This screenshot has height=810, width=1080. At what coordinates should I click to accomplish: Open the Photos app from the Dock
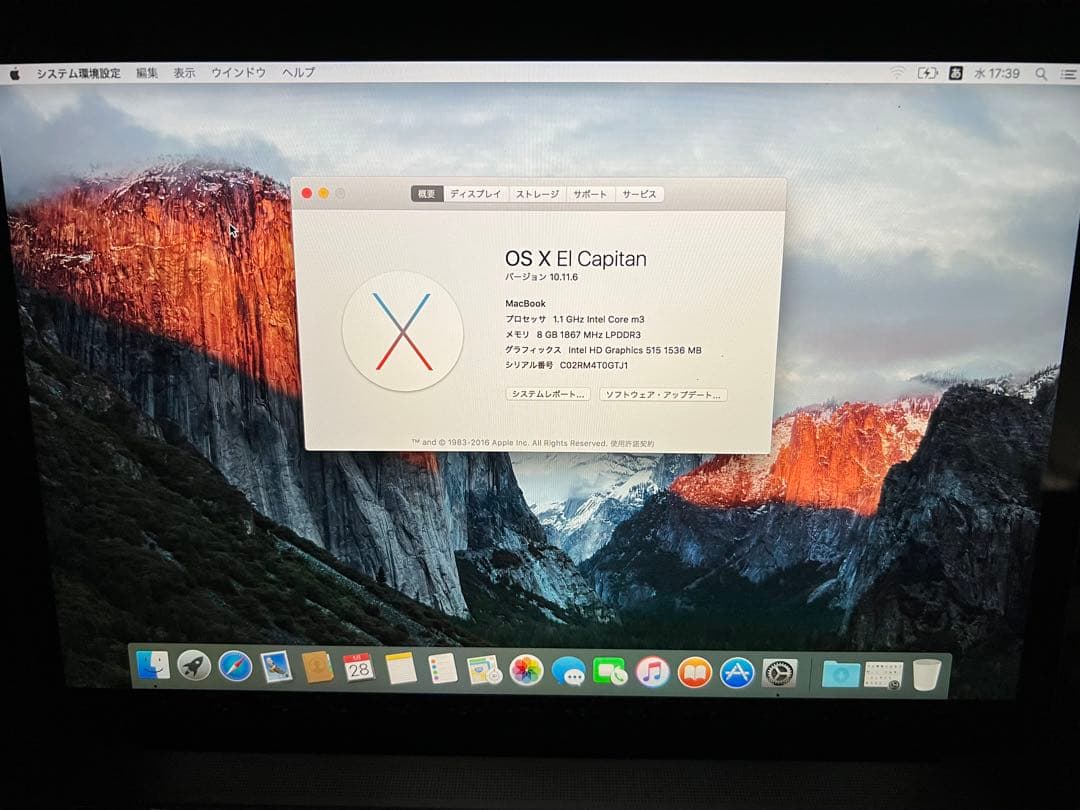coord(528,670)
